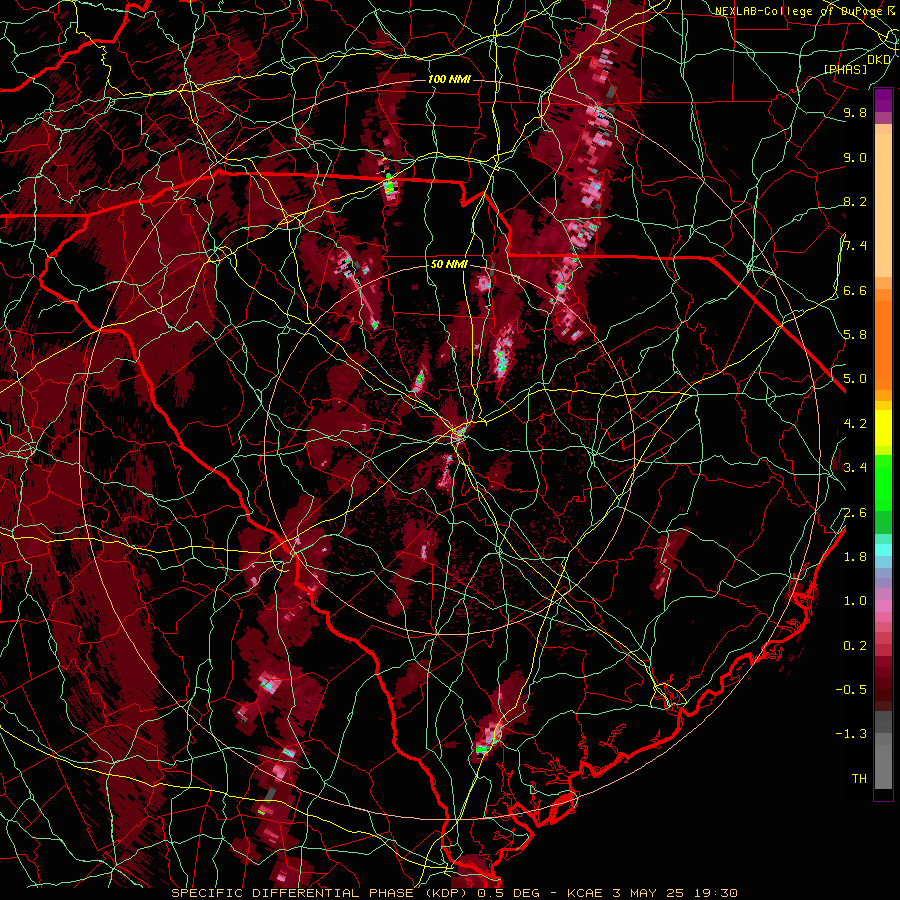Click the '4.2' value on the color scale
The height and width of the screenshot is (900, 900).
(x=855, y=424)
